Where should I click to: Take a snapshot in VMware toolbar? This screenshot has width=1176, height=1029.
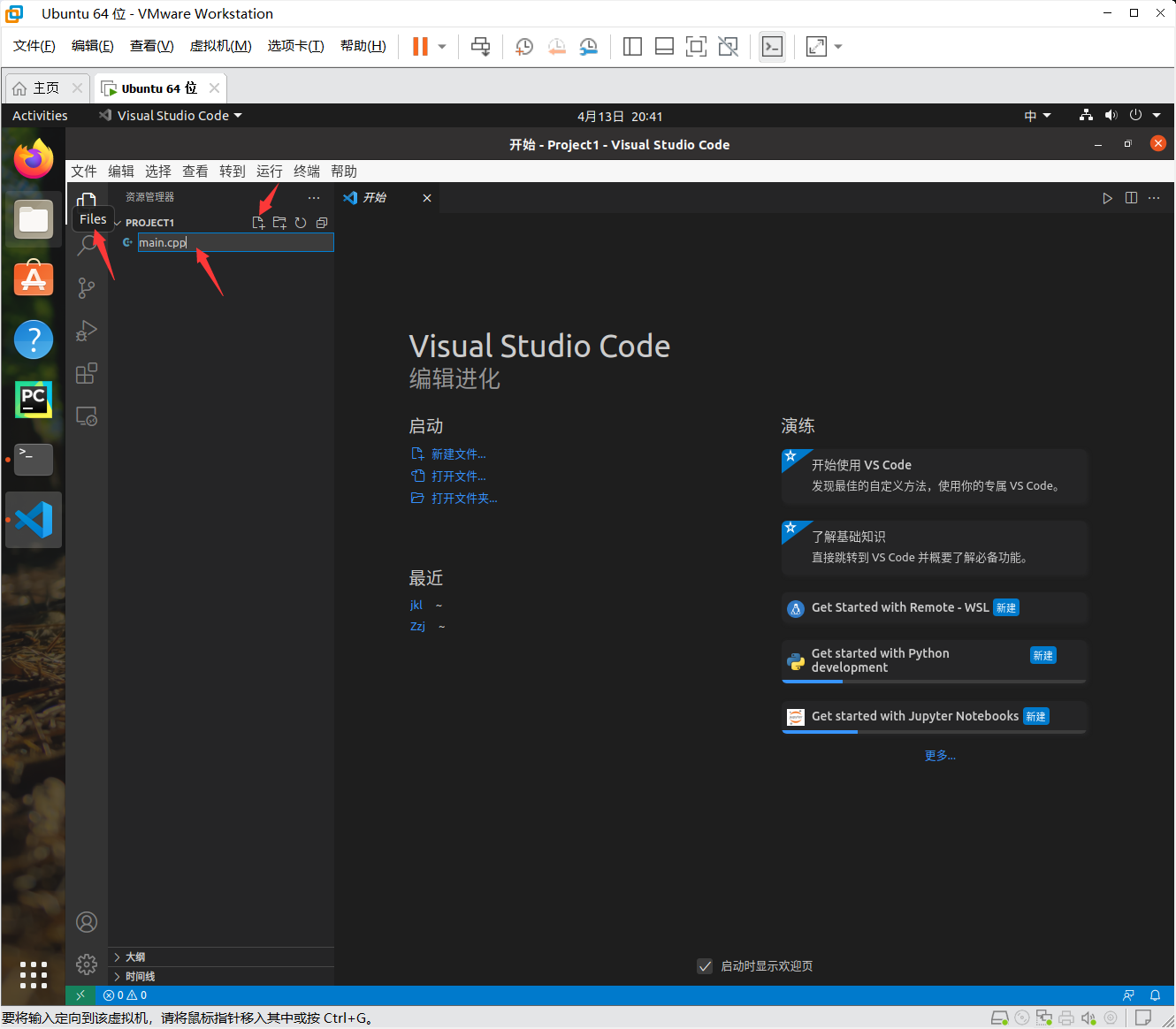pyautogui.click(x=524, y=47)
